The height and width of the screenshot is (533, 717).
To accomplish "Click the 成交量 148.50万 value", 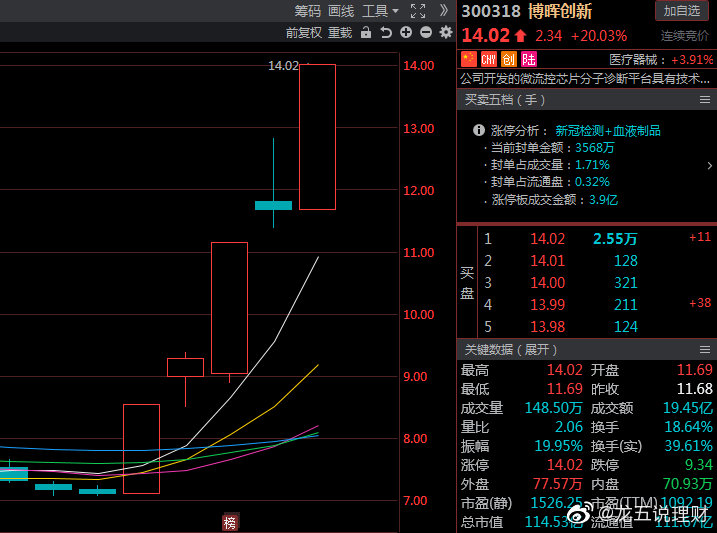I will point(553,408).
